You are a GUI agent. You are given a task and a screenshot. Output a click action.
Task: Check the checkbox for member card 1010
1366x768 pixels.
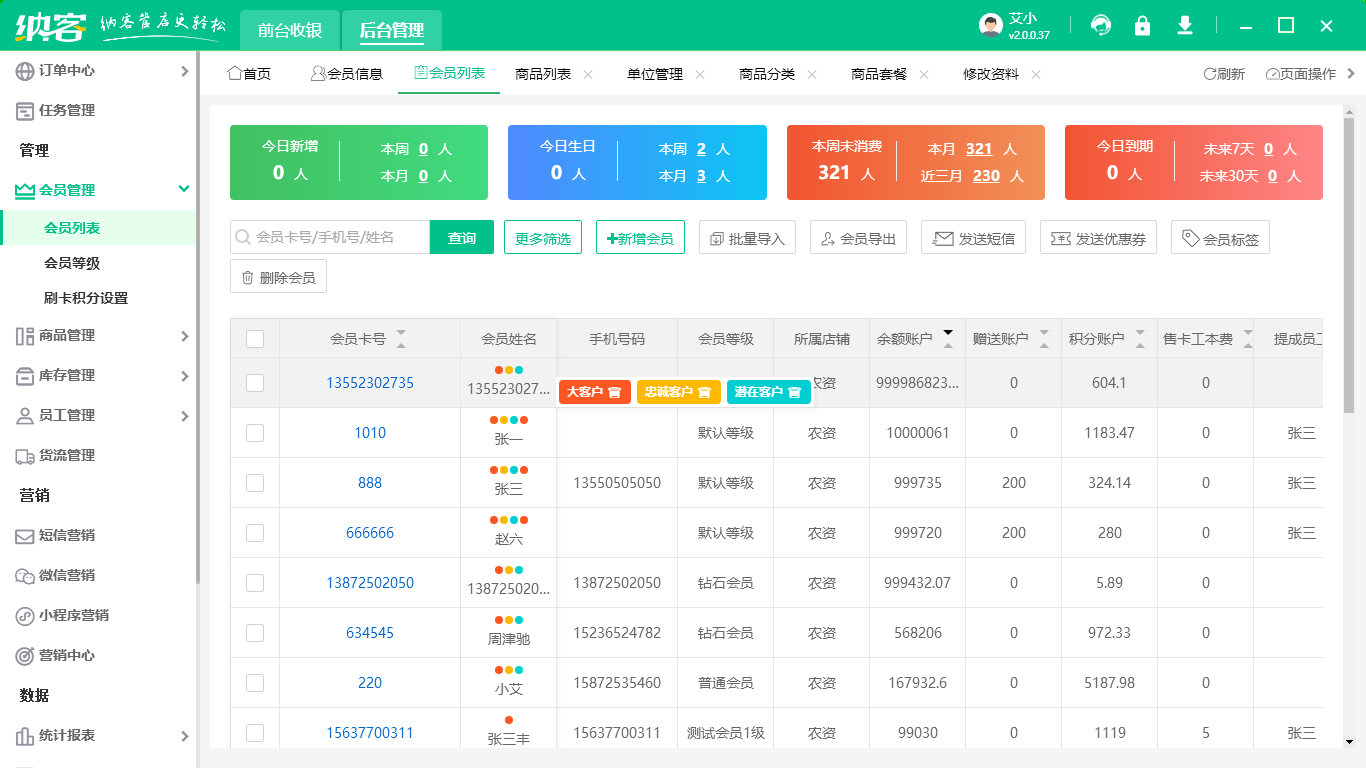255,433
